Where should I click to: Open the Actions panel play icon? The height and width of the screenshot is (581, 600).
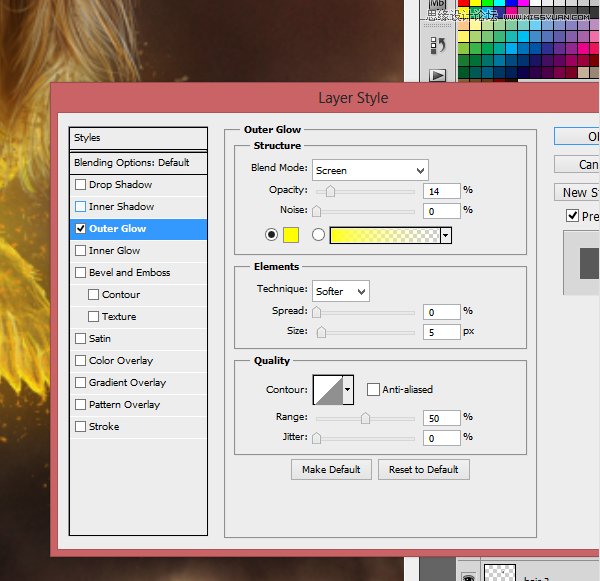pyautogui.click(x=437, y=75)
